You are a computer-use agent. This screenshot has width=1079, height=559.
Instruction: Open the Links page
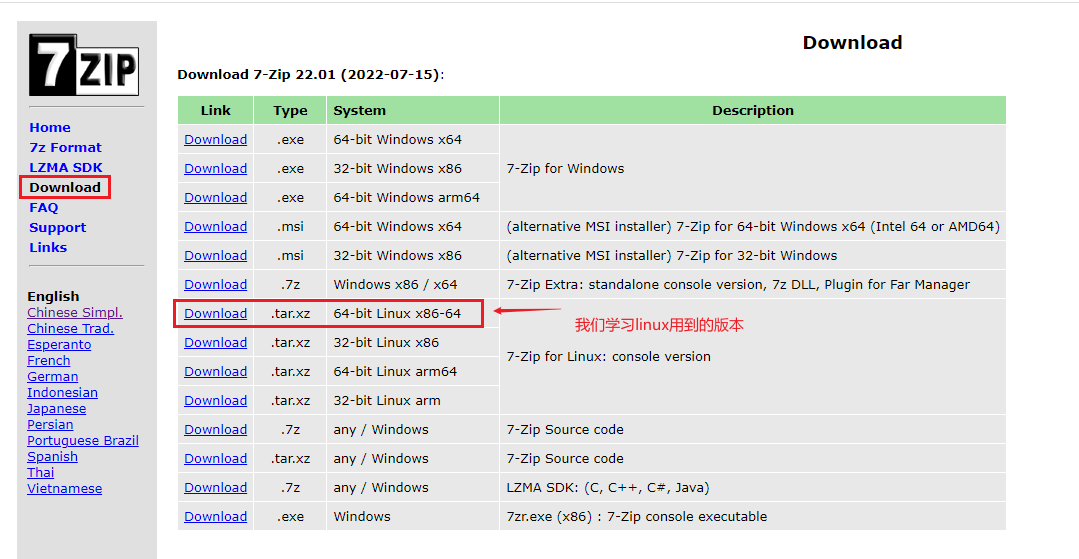[x=47, y=247]
